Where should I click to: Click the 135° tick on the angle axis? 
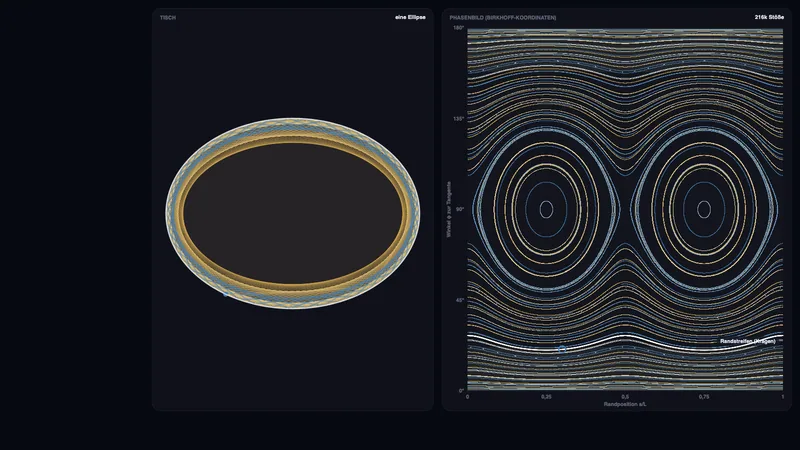tap(459, 119)
